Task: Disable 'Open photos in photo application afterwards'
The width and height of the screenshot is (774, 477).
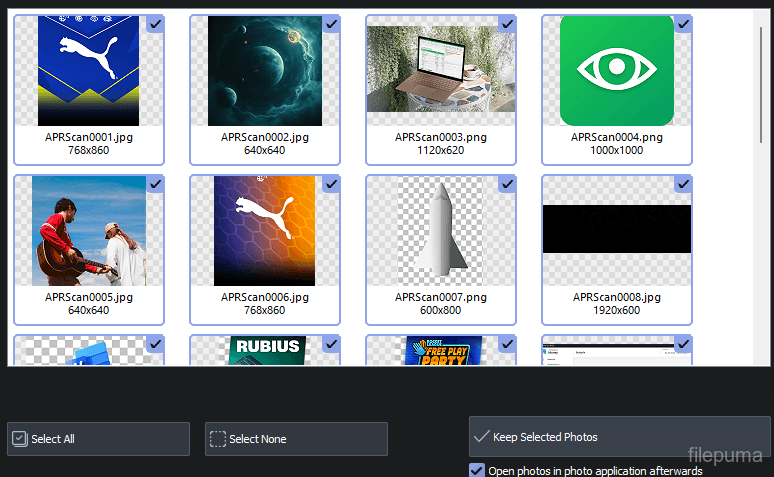Action: click(x=477, y=470)
